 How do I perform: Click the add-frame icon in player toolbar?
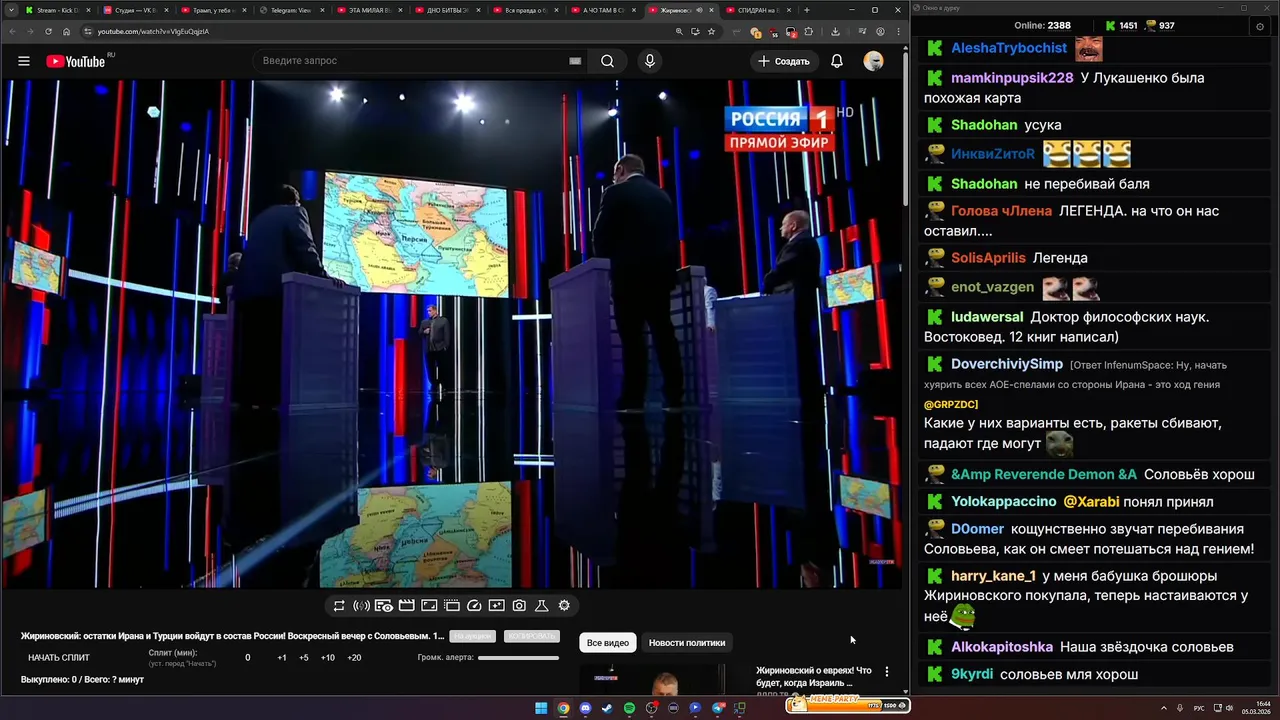pos(497,606)
